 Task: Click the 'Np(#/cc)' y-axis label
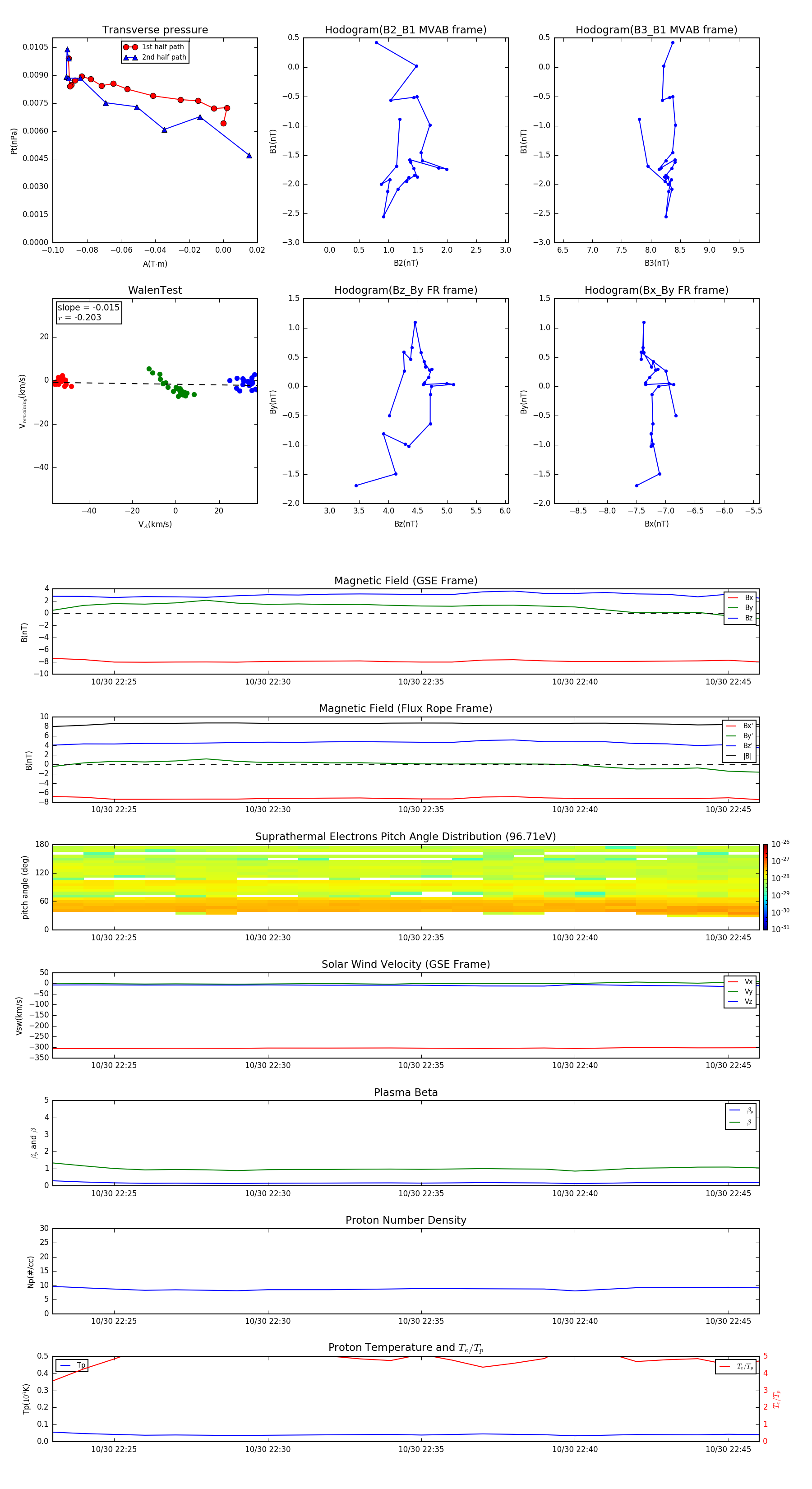tap(31, 1272)
